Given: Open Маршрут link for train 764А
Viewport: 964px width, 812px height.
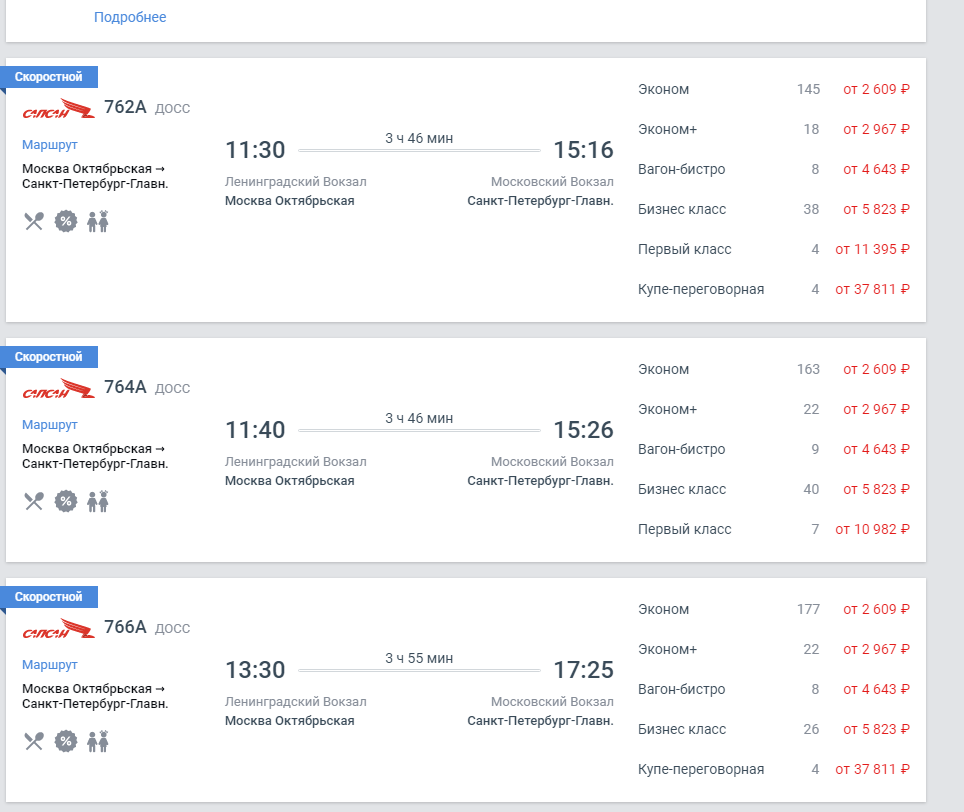Looking at the screenshot, I should 50,425.
